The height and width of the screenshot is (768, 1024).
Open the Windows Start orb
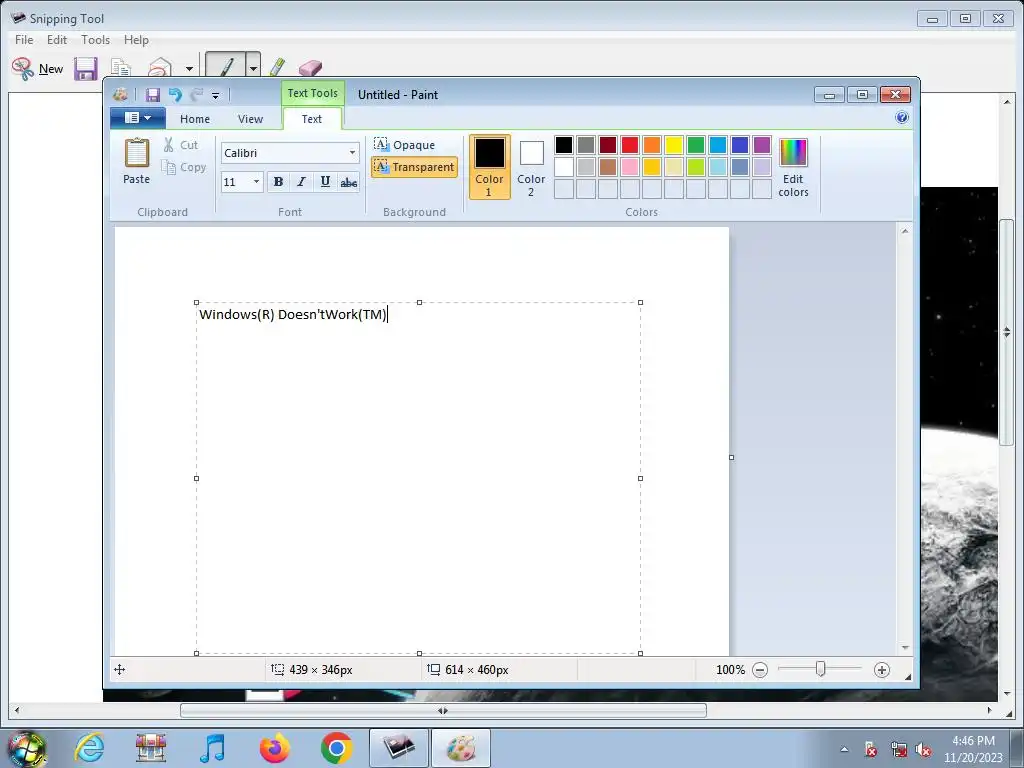point(26,749)
